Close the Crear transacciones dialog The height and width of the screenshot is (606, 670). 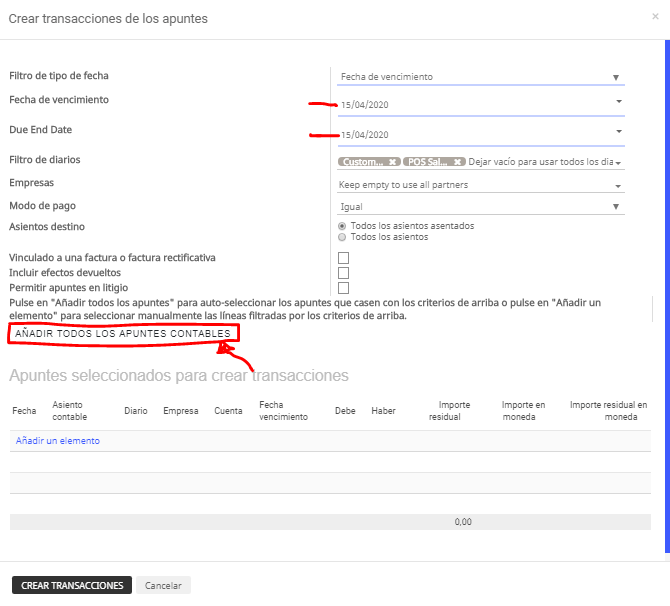pos(655,17)
